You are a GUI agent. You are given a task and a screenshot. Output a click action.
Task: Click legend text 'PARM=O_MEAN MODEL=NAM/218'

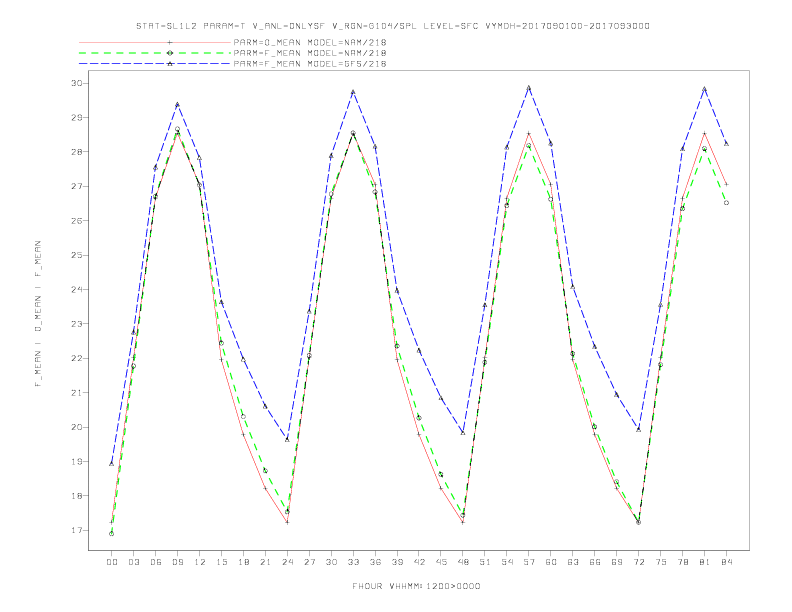310,42
